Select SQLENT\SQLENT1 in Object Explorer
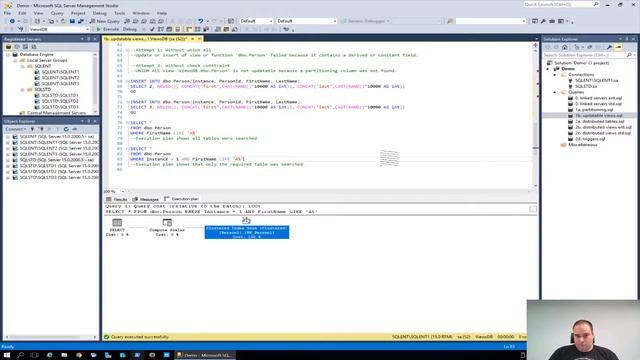 (58, 142)
